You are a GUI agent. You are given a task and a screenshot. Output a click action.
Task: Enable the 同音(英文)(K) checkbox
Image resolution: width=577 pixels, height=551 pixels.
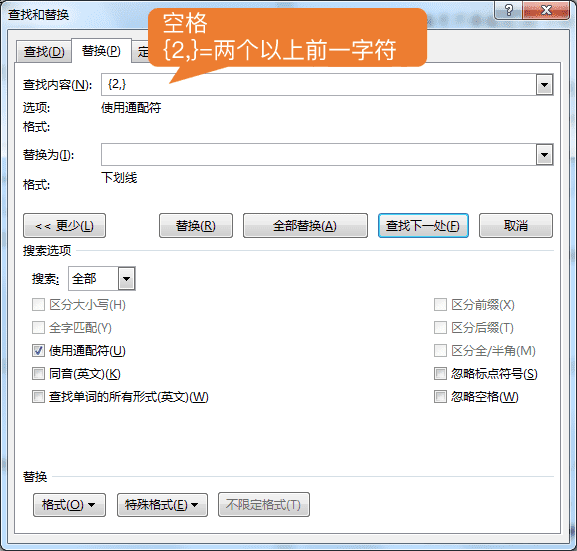pyautogui.click(x=38, y=374)
